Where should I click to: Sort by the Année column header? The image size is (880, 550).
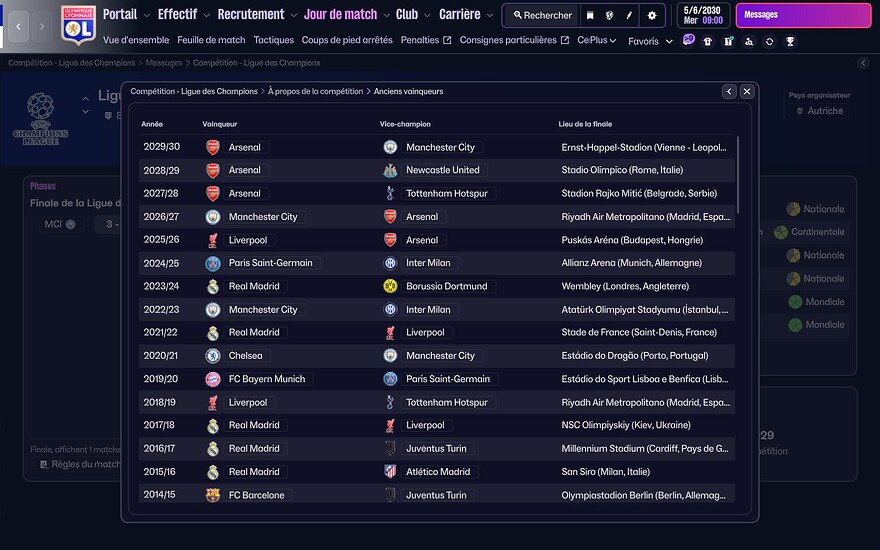(x=152, y=124)
